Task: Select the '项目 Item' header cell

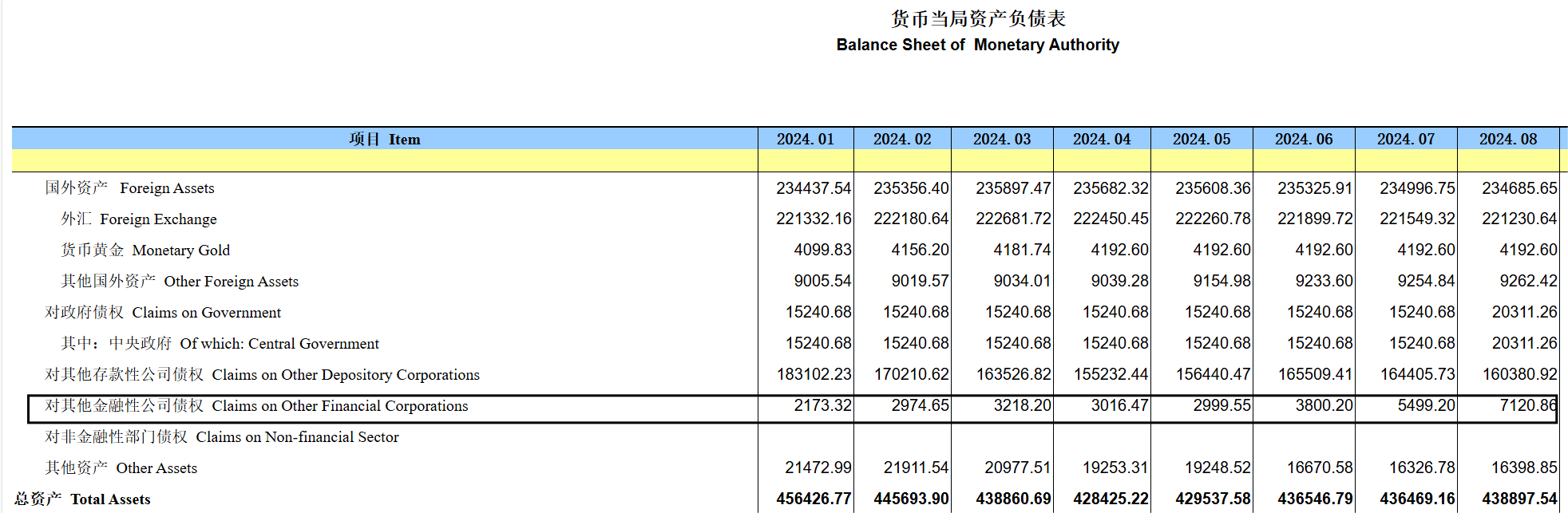Action: (385, 139)
